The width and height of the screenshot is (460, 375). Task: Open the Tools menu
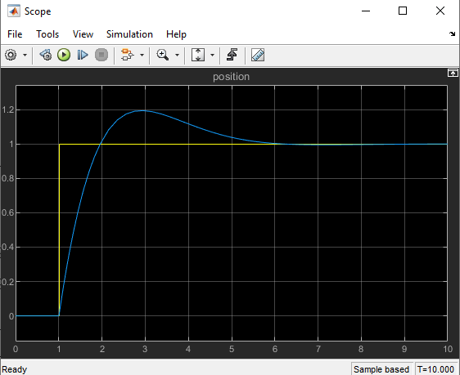click(47, 34)
